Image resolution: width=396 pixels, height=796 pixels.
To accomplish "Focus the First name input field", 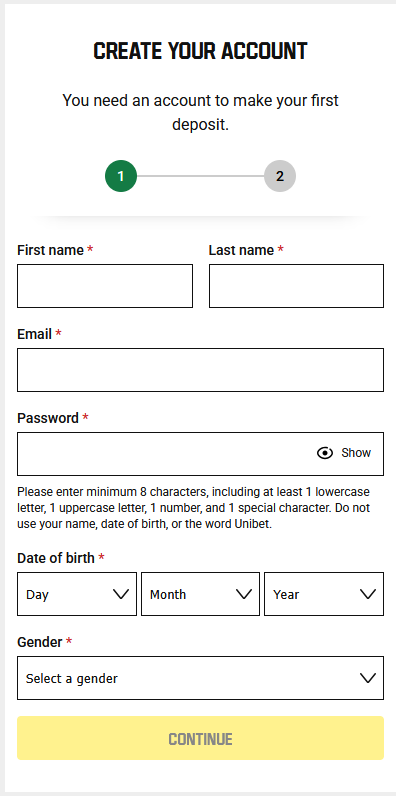I will pos(105,286).
